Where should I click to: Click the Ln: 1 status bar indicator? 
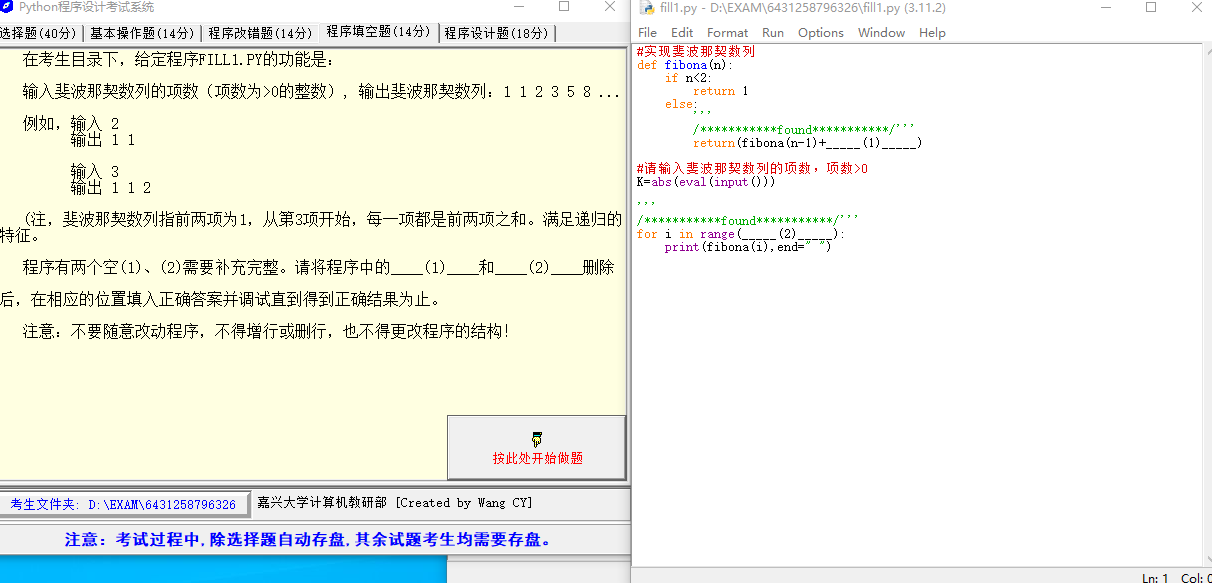click(x=1155, y=577)
